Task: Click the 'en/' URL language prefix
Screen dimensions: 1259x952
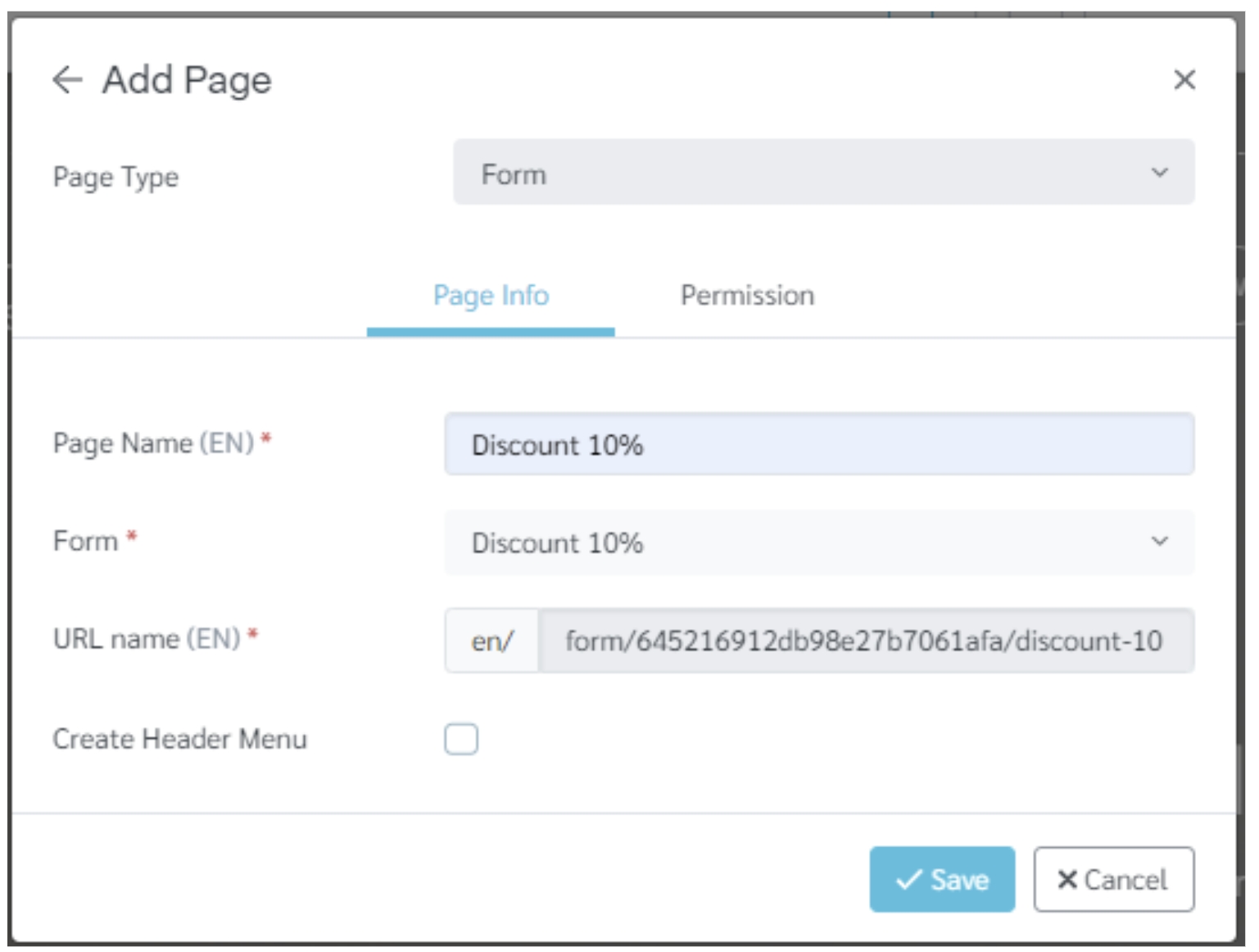Action: 491,641
